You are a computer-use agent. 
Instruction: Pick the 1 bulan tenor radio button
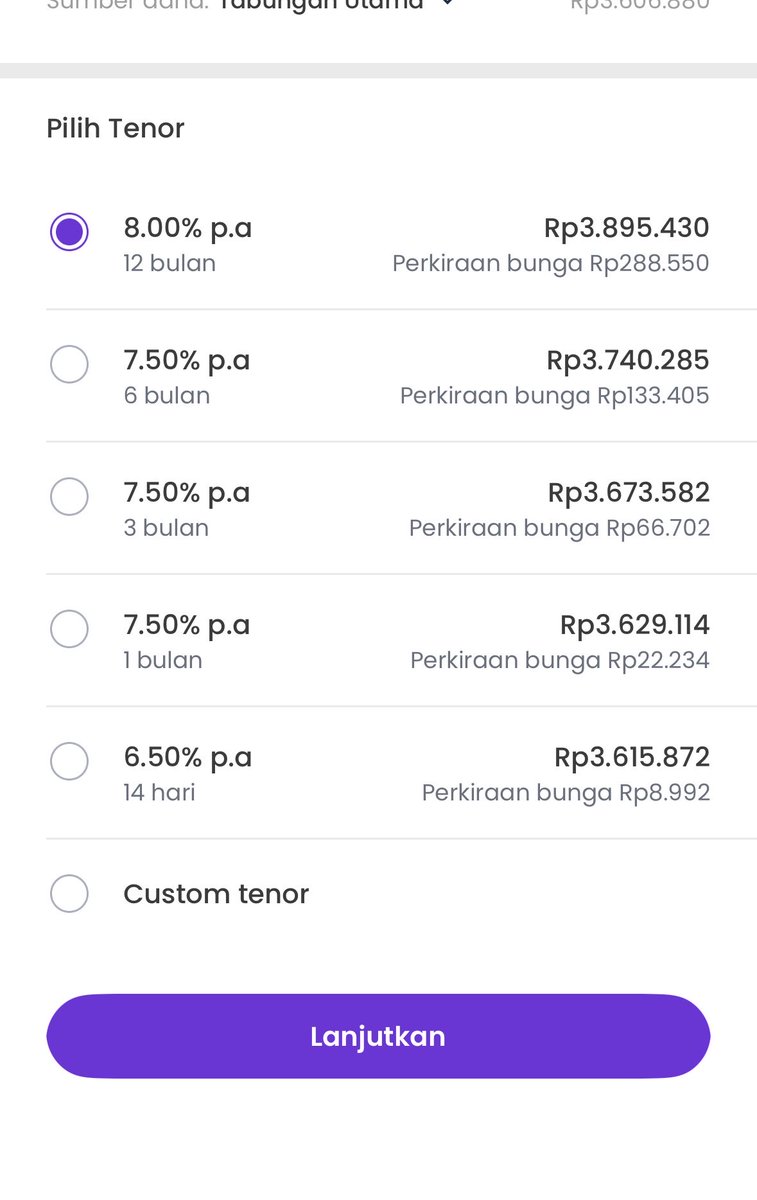point(69,629)
